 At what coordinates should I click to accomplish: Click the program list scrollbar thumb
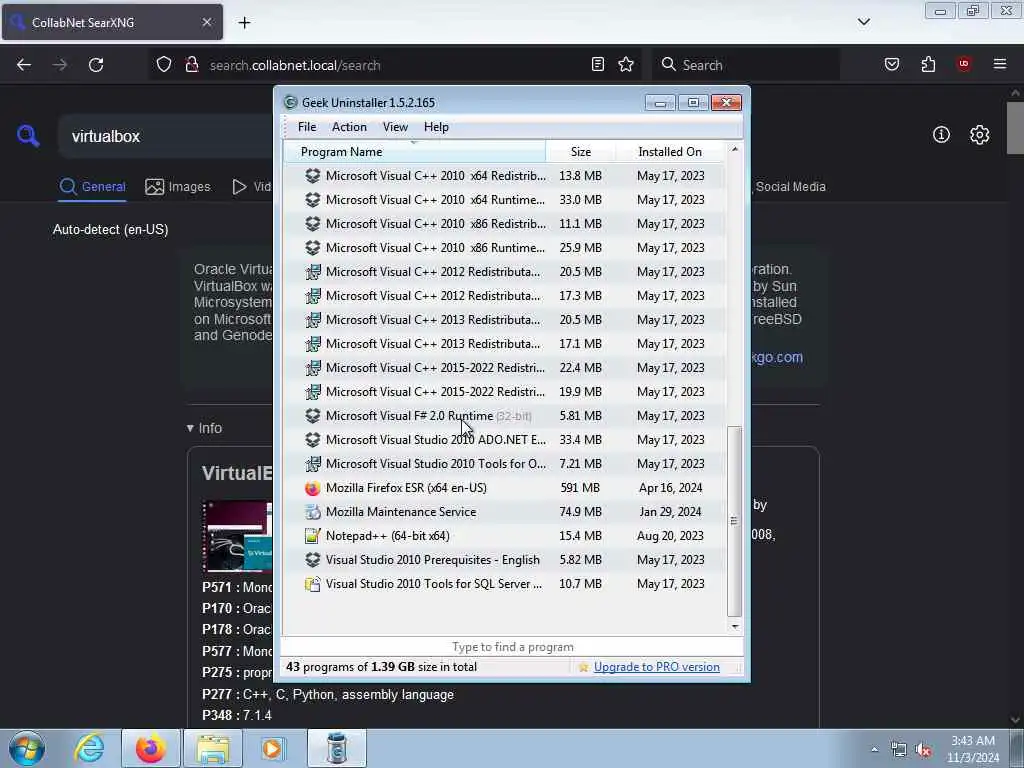pyautogui.click(x=734, y=521)
